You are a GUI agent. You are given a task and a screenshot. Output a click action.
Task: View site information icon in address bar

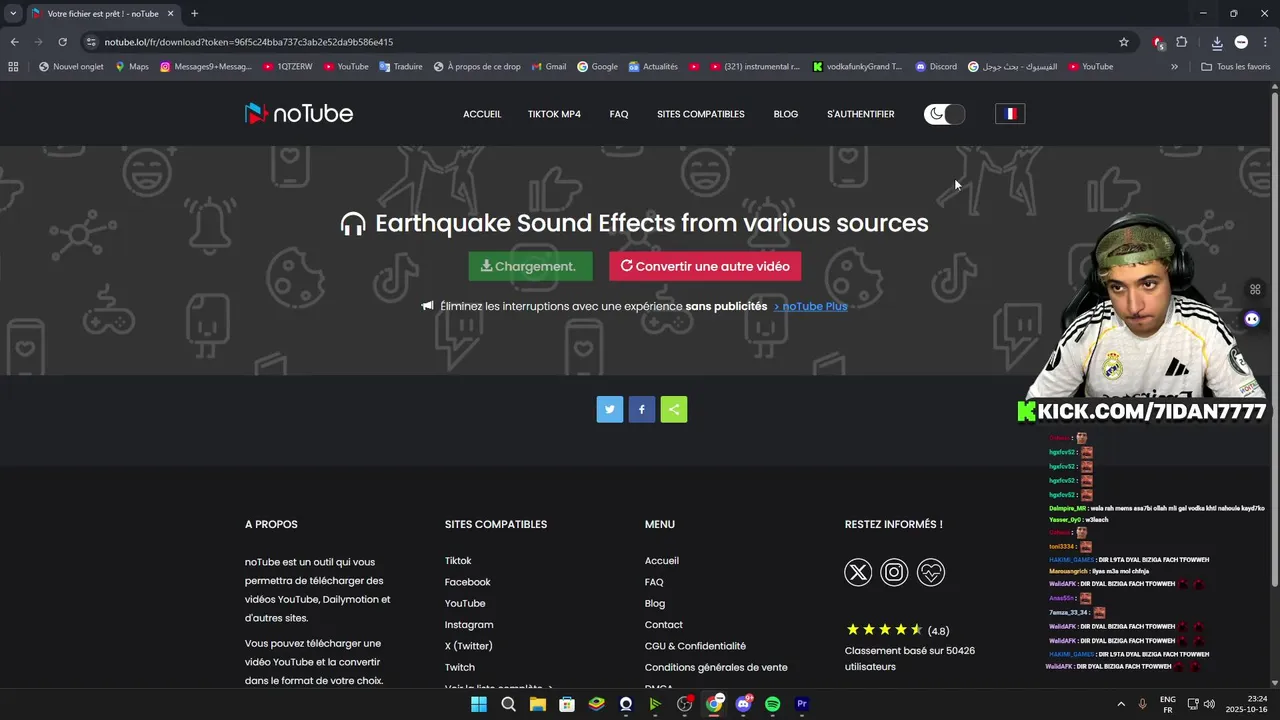91,42
